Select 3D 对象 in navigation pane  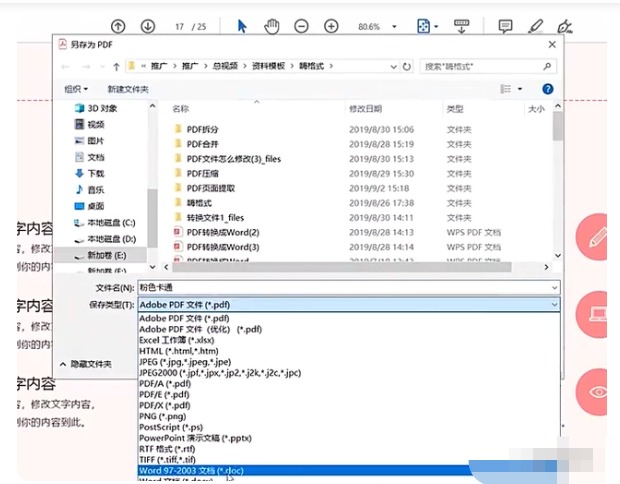click(x=96, y=108)
